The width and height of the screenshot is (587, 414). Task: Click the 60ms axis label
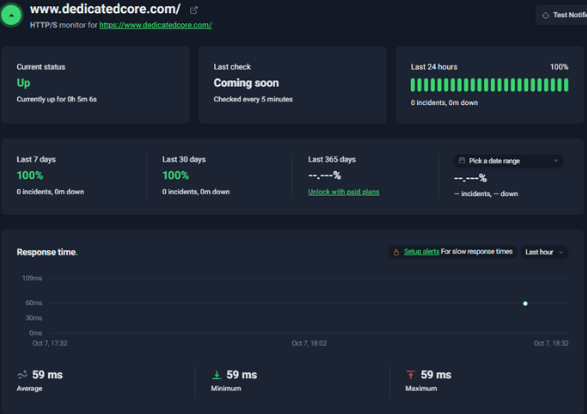[34, 303]
